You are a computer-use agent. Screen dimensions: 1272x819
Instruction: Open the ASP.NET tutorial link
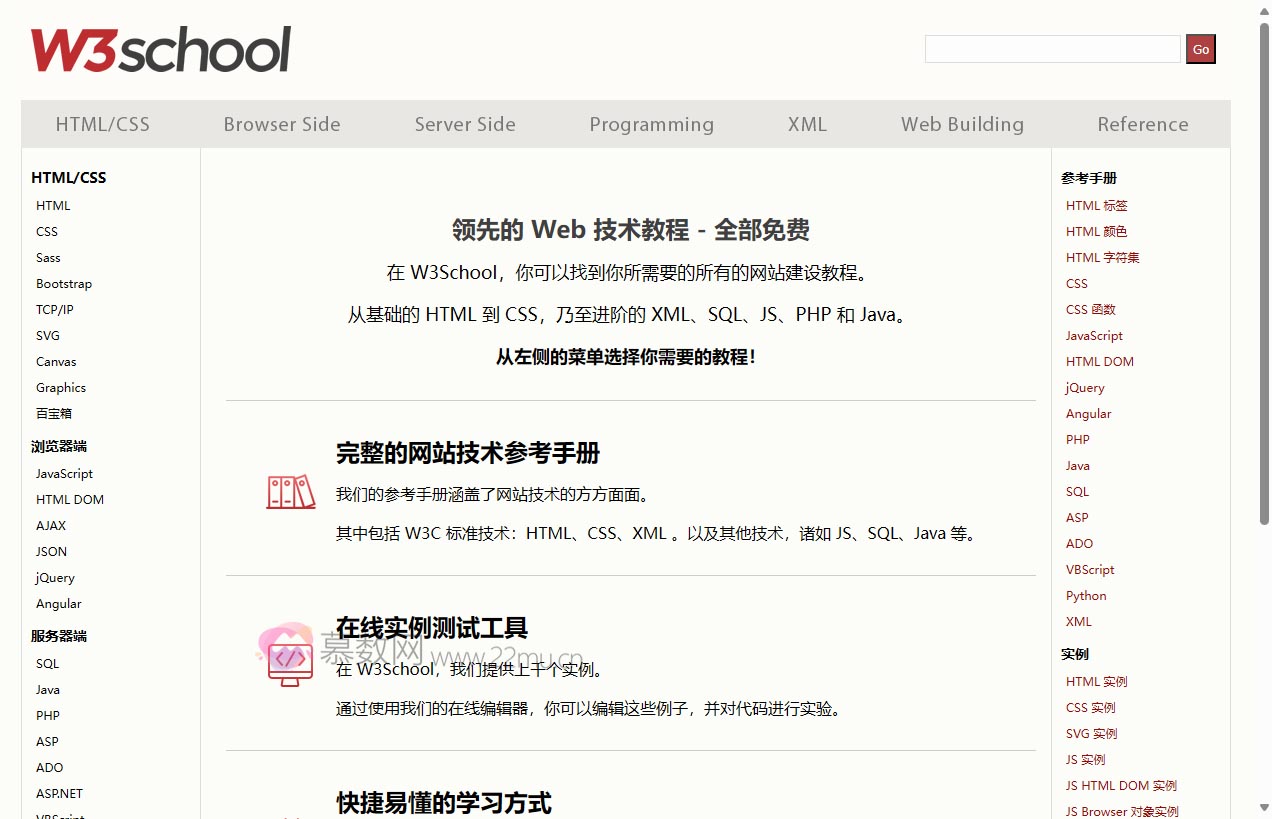(x=59, y=793)
